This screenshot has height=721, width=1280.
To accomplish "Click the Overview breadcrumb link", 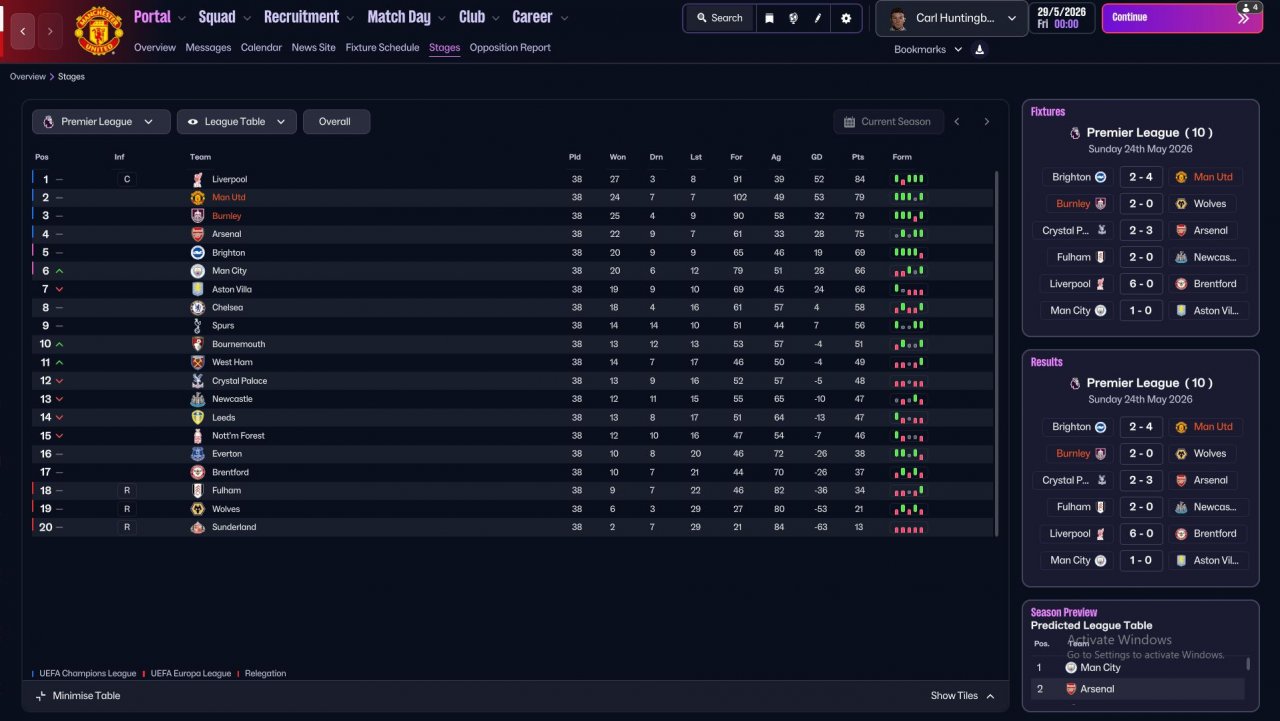I will (28, 77).
